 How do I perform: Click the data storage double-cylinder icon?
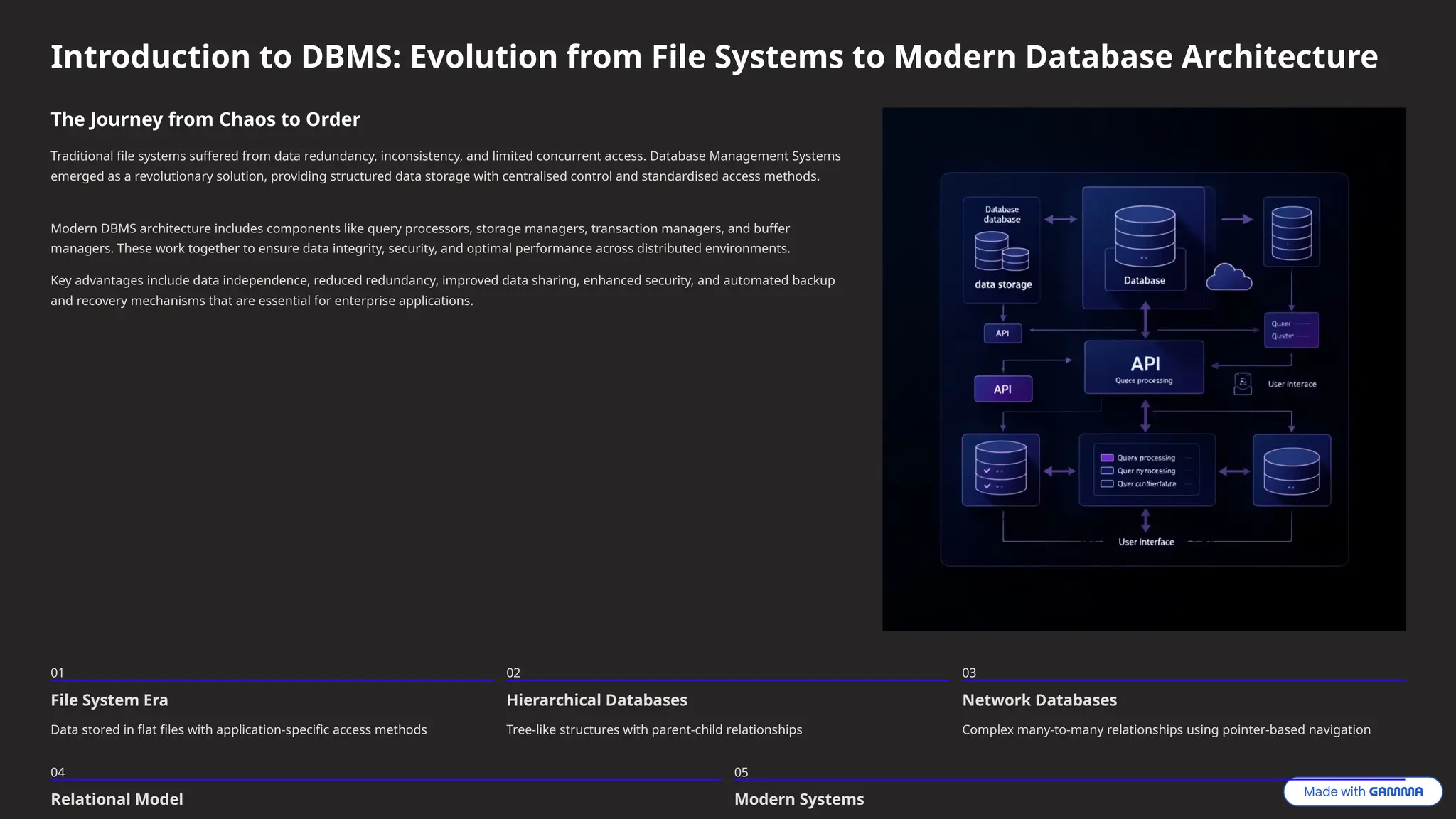(x=1002, y=252)
